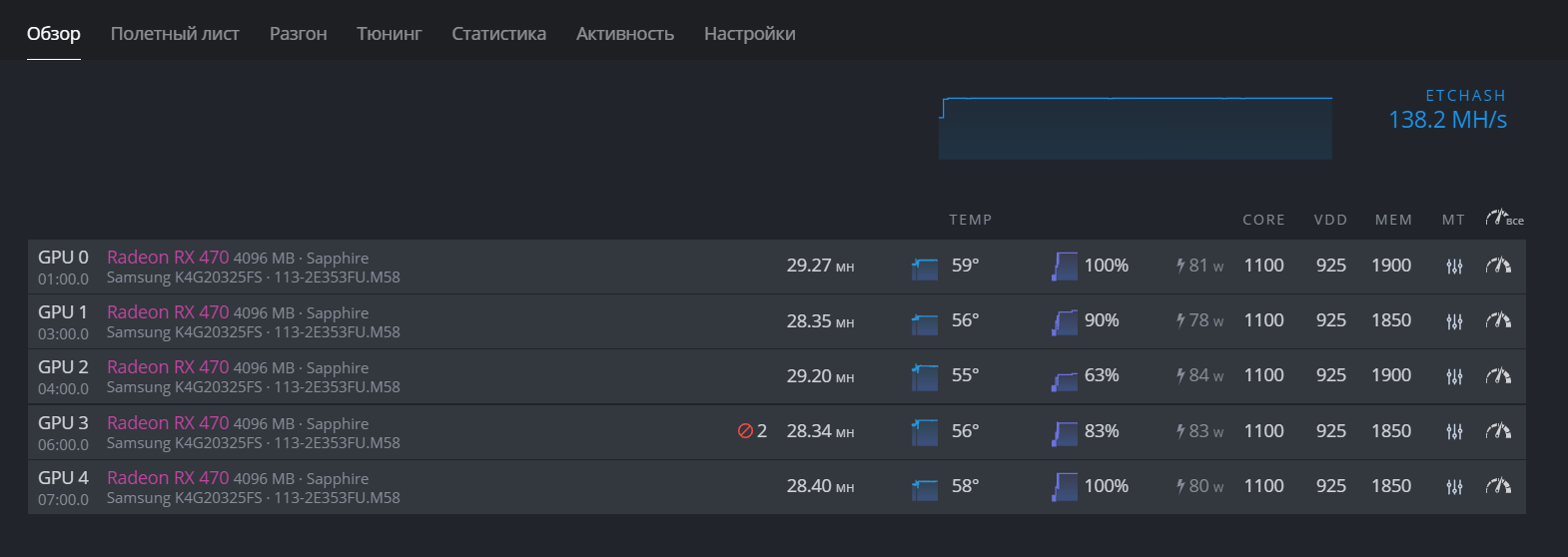
Task: Click Radeon RX 470 name of GPU 0
Action: tap(168, 258)
